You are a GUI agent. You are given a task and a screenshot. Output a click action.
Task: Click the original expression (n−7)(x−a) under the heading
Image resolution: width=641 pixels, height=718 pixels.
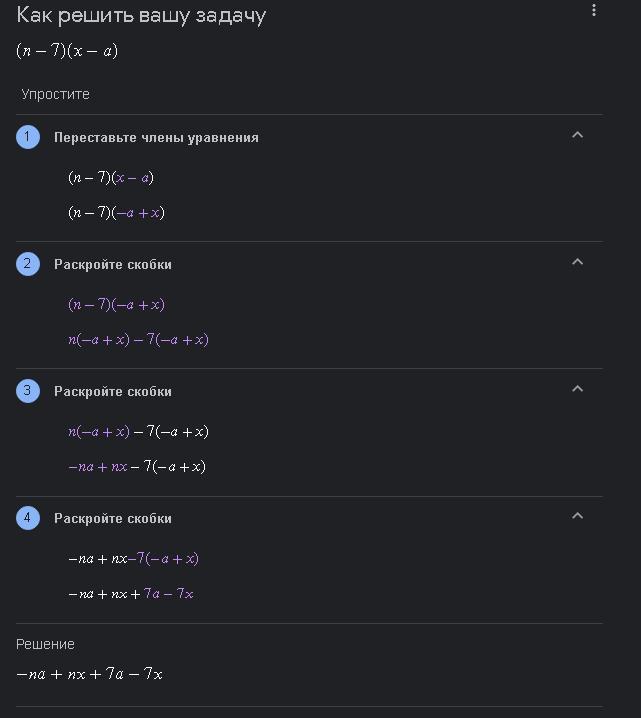pos(67,51)
